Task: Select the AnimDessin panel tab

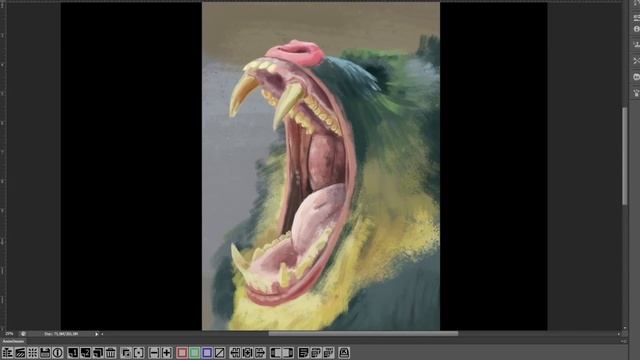Action: 13,341
